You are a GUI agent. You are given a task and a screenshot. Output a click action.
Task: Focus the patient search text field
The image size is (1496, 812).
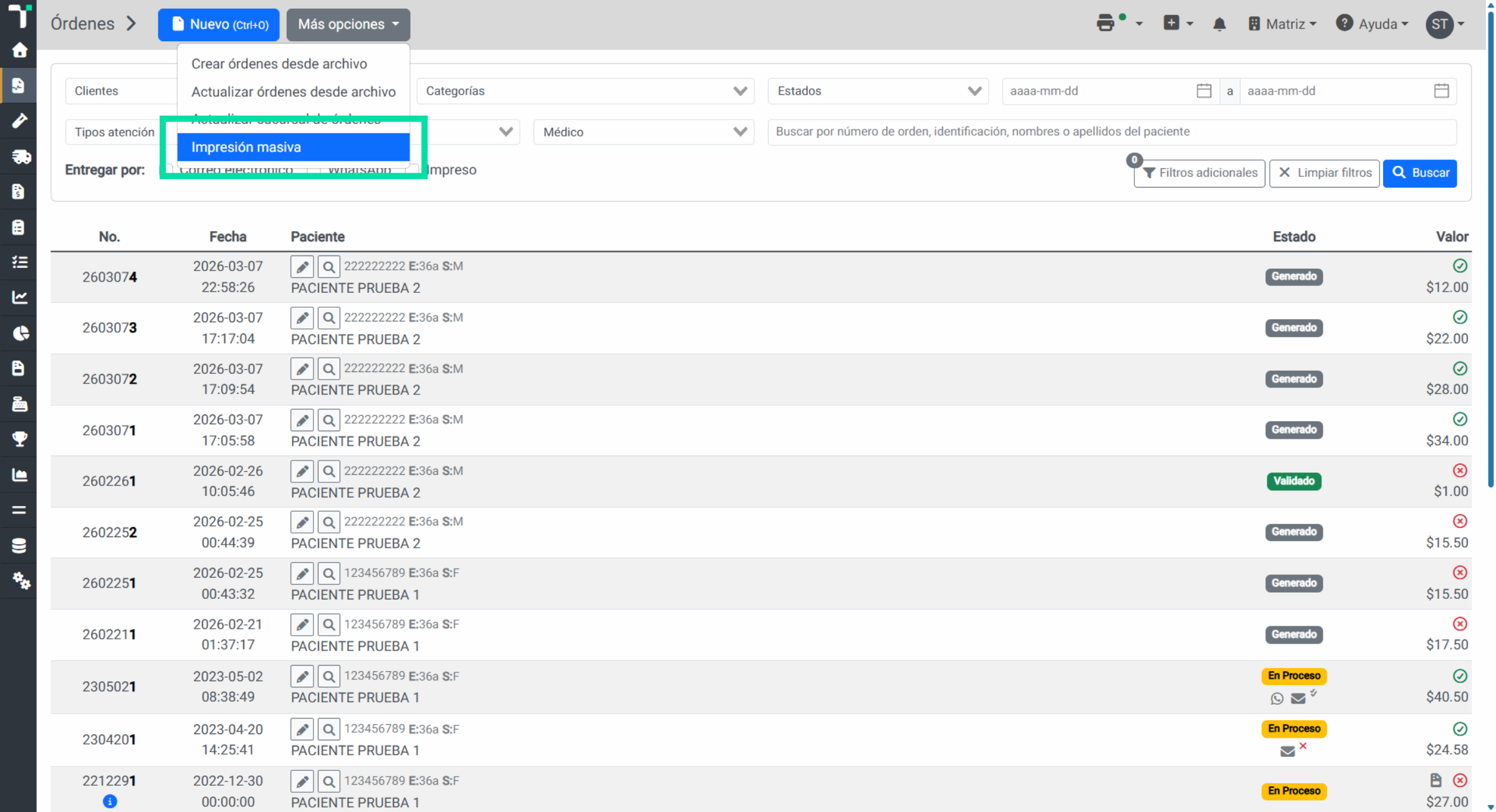[1112, 131]
